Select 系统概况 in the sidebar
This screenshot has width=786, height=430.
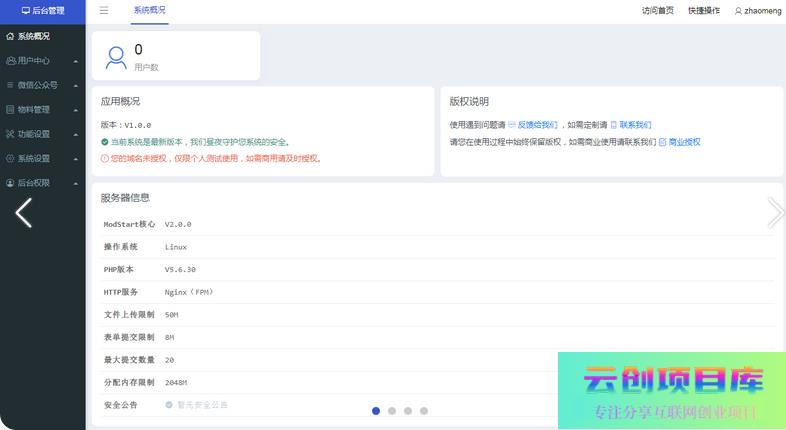[x=43, y=36]
